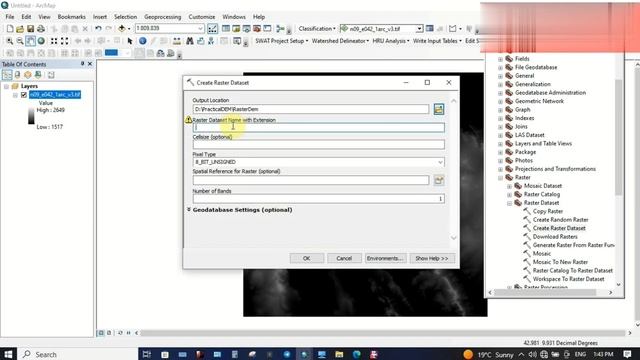The height and width of the screenshot is (360, 640).
Task: Undo the last action
Action: [98, 29]
